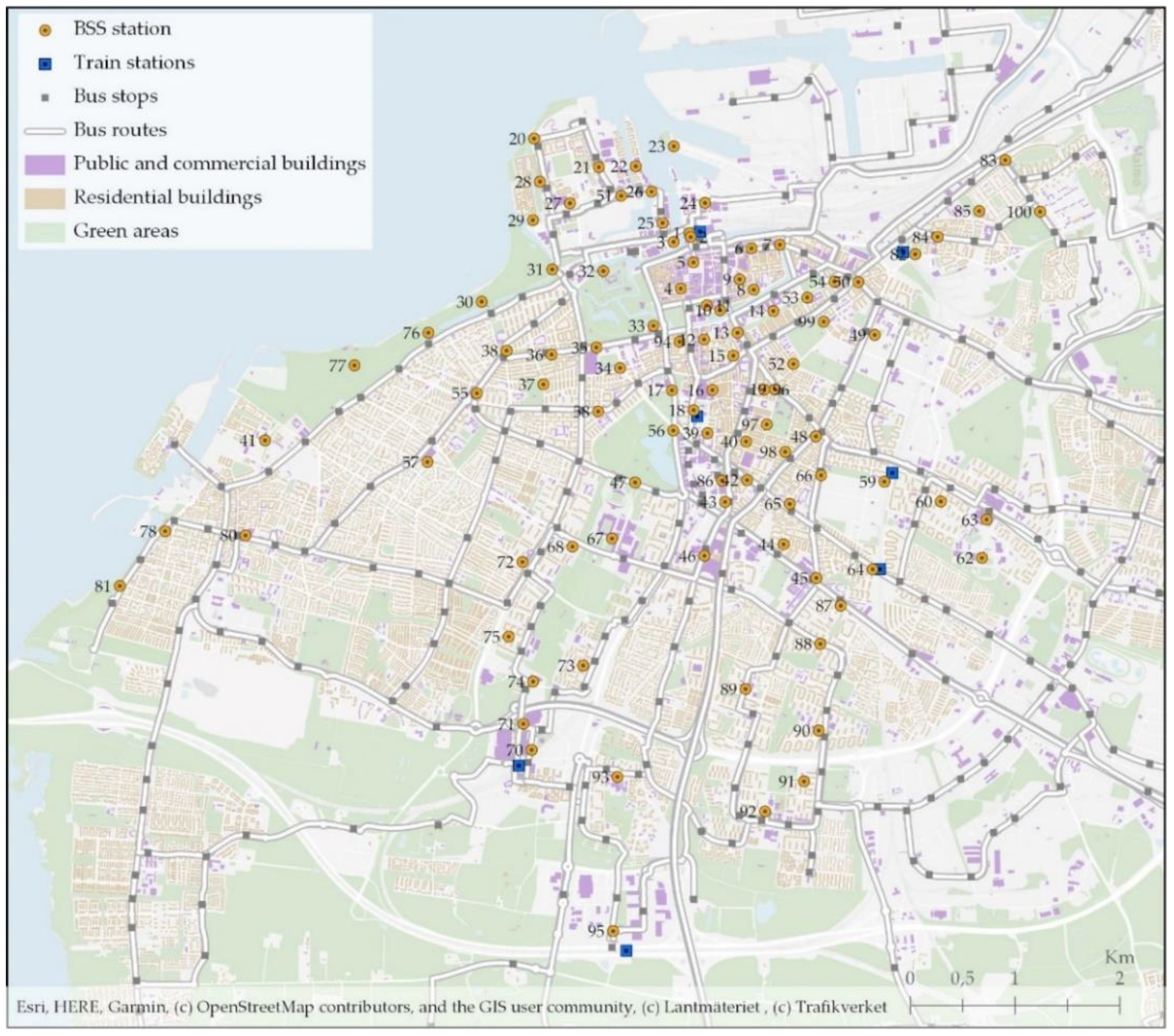Select BSS station 41 marker

pos(265,440)
